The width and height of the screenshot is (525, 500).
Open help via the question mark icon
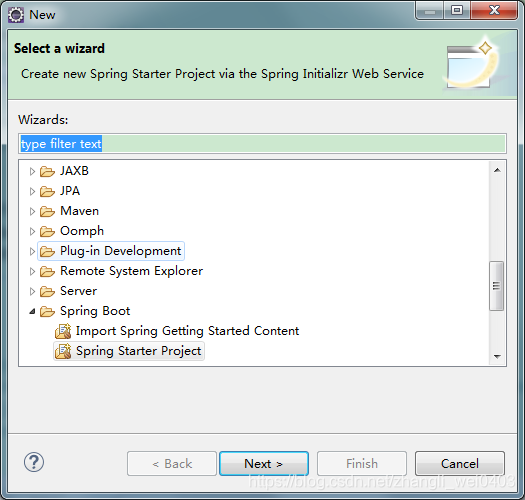(34, 462)
